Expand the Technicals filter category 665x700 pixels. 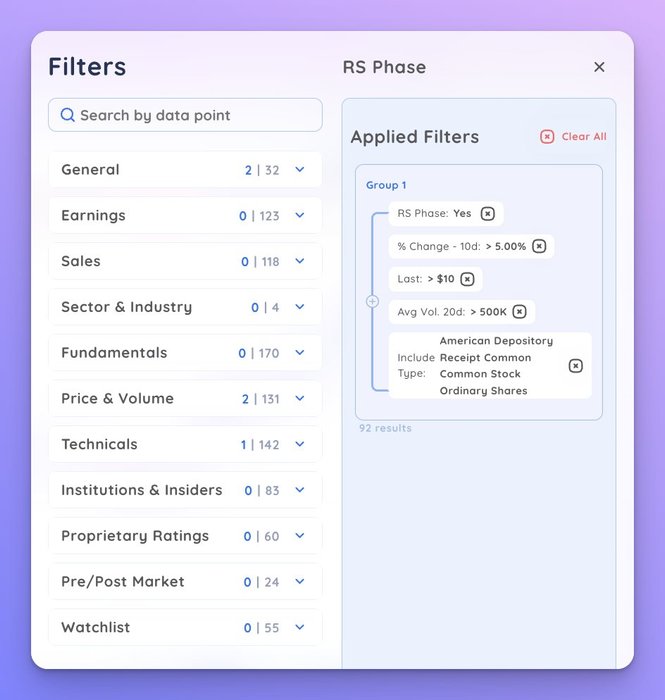299,445
